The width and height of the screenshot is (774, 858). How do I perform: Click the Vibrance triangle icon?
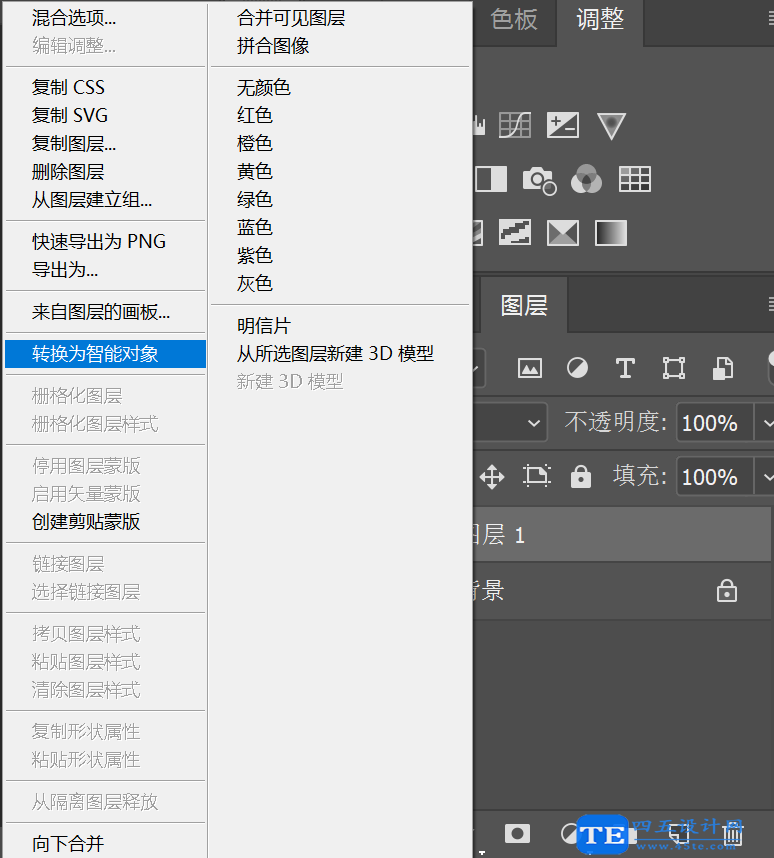(611, 125)
